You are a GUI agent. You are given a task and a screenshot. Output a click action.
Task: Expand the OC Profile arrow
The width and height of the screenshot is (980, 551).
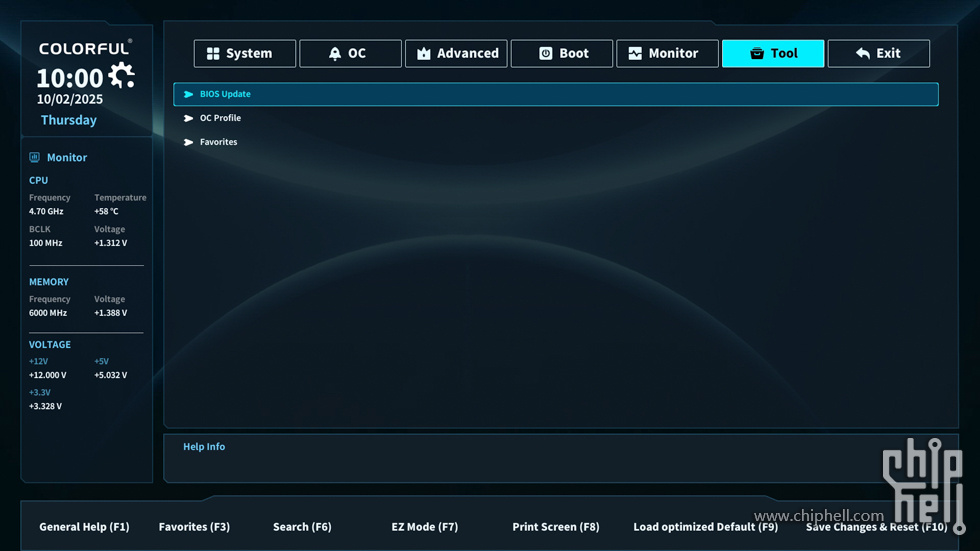pos(188,118)
